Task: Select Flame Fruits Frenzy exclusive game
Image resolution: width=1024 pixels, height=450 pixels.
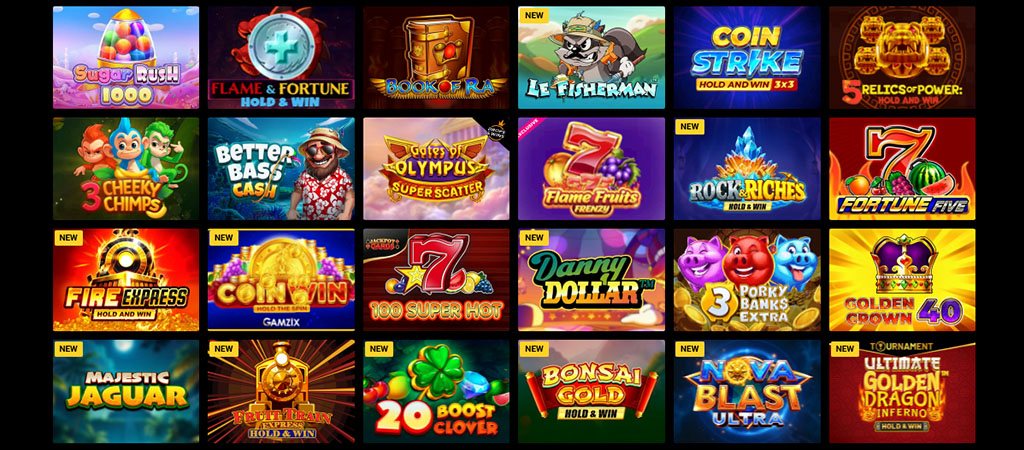Action: (x=592, y=169)
